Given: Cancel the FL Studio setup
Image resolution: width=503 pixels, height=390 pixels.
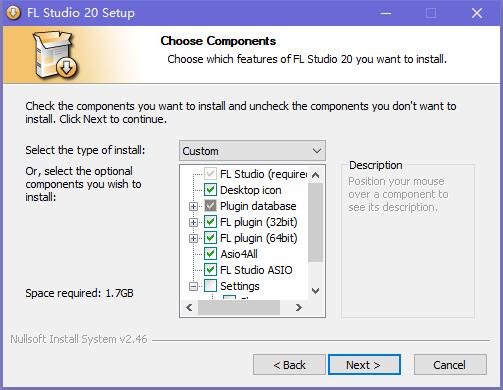Looking at the screenshot, I should coord(450,365).
